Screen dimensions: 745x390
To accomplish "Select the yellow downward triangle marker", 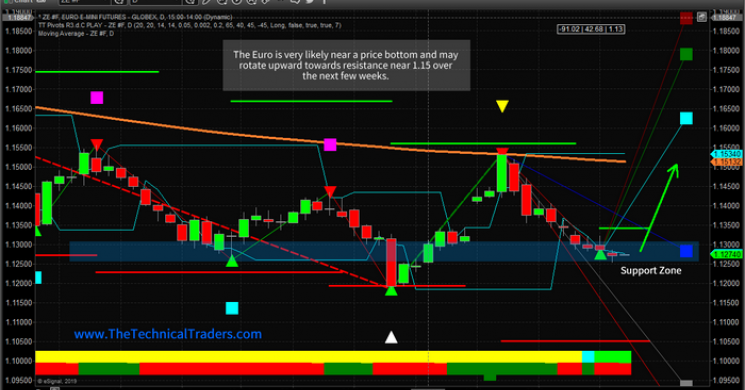I will click(x=502, y=106).
